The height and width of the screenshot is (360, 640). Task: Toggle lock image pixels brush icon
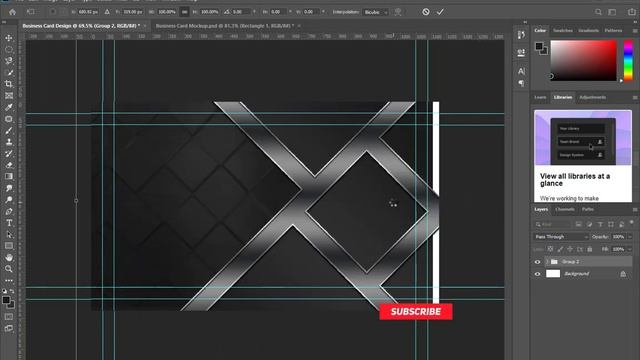(x=560, y=249)
